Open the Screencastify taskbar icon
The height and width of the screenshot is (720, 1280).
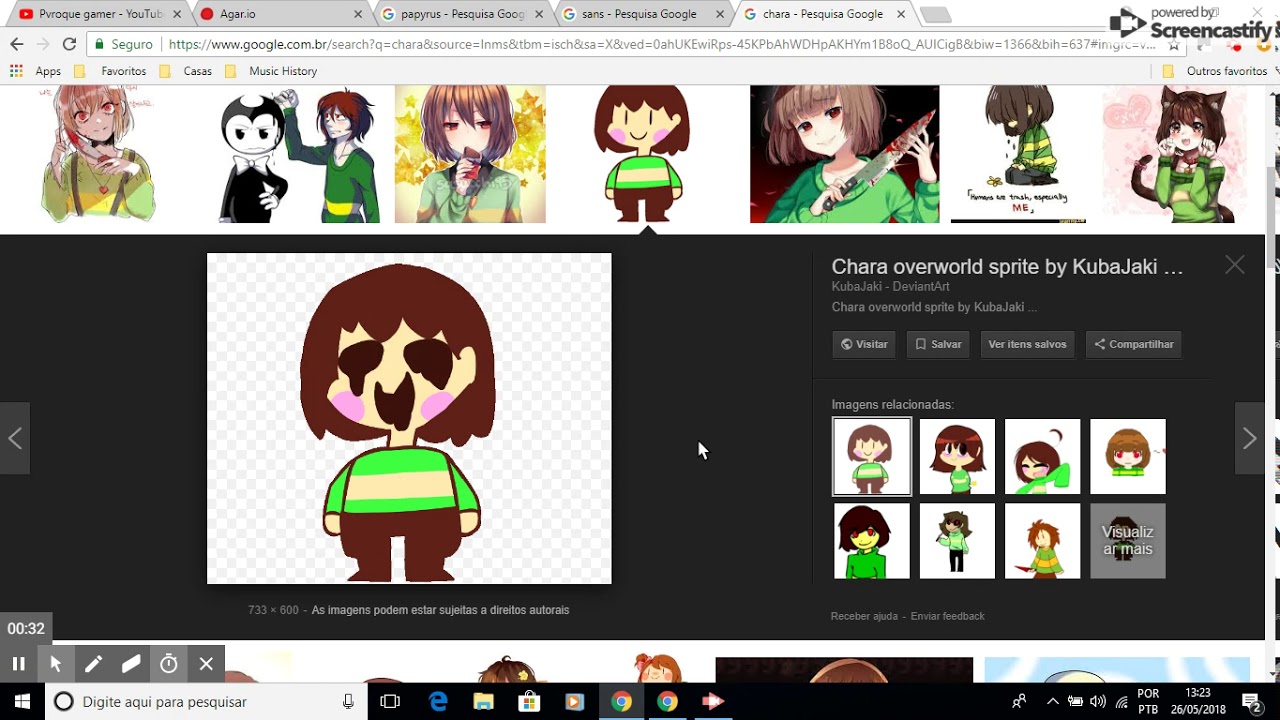[713, 701]
